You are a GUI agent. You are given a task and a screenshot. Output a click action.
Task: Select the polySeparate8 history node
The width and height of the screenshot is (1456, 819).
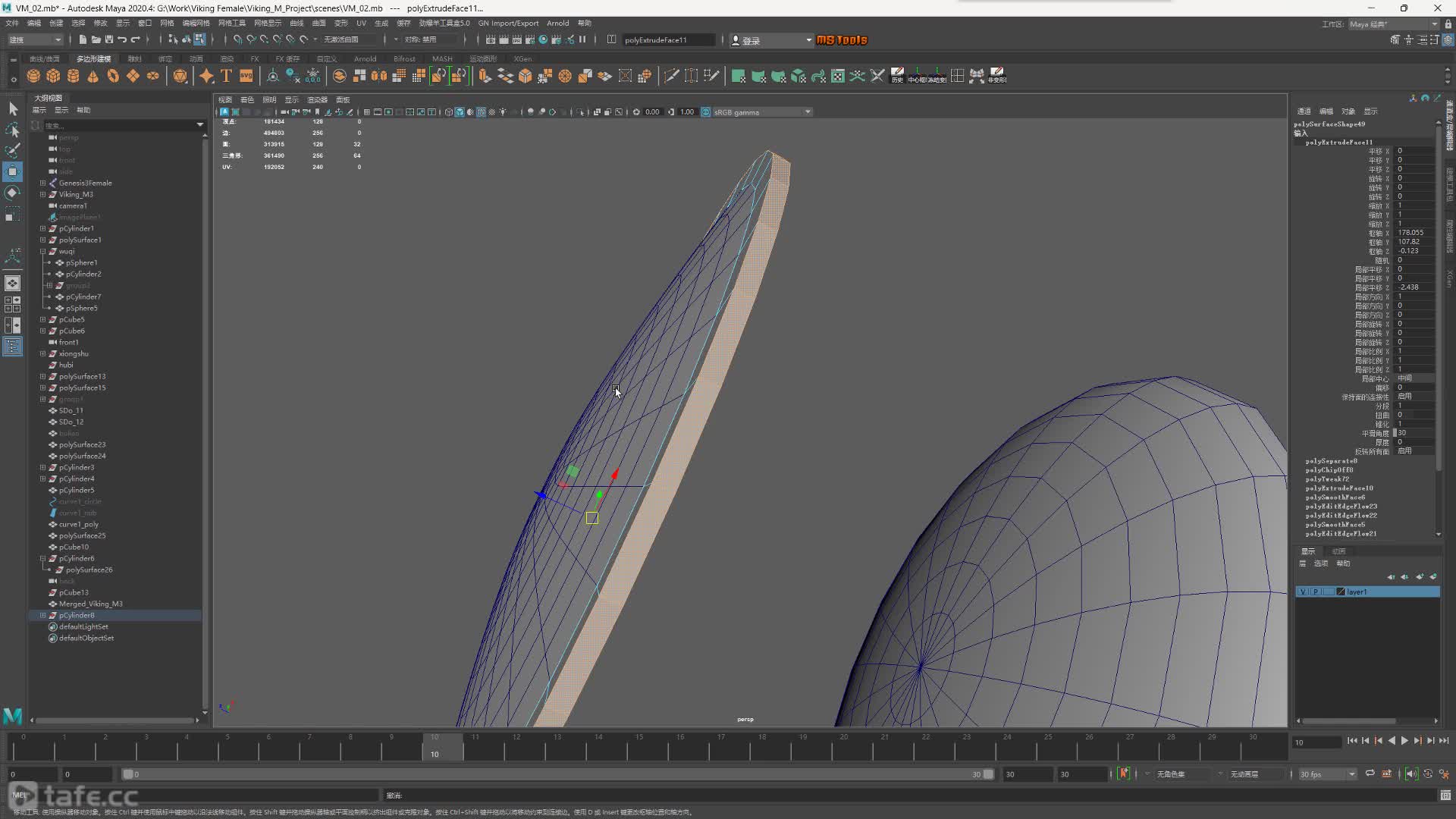pos(1331,461)
